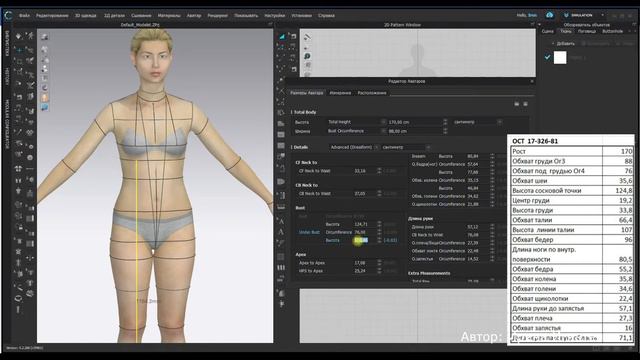Adjust the Total Height stepper
640x360 pixels.
point(445,122)
